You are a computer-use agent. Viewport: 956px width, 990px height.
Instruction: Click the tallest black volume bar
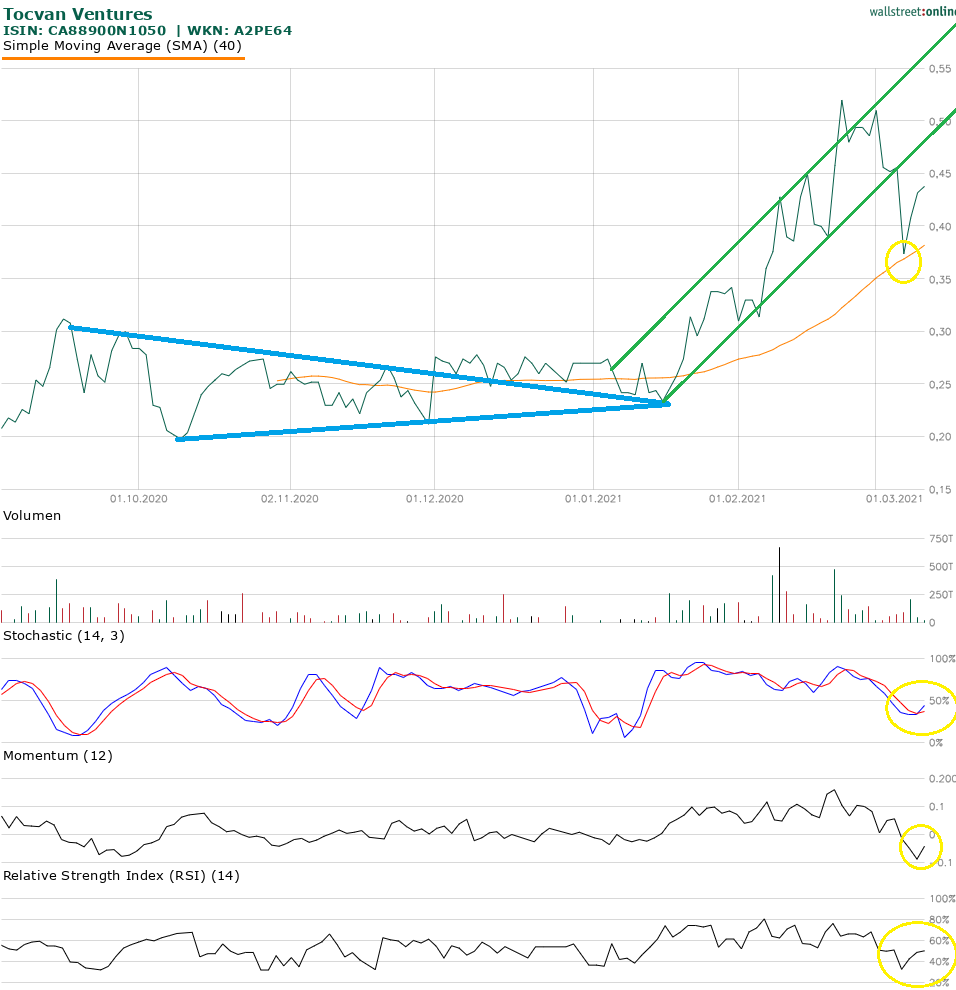click(779, 585)
